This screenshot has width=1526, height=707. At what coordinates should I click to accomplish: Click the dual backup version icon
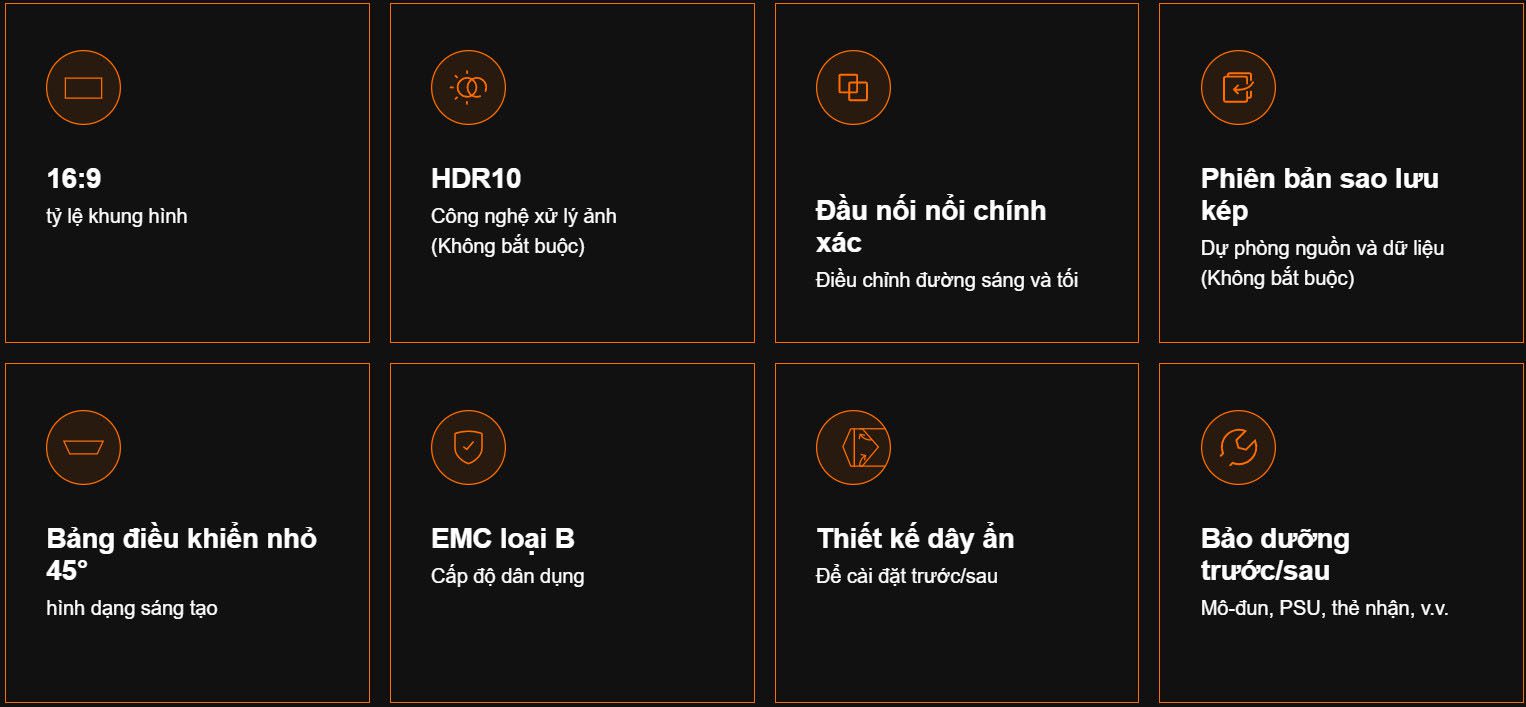pyautogui.click(x=1238, y=88)
